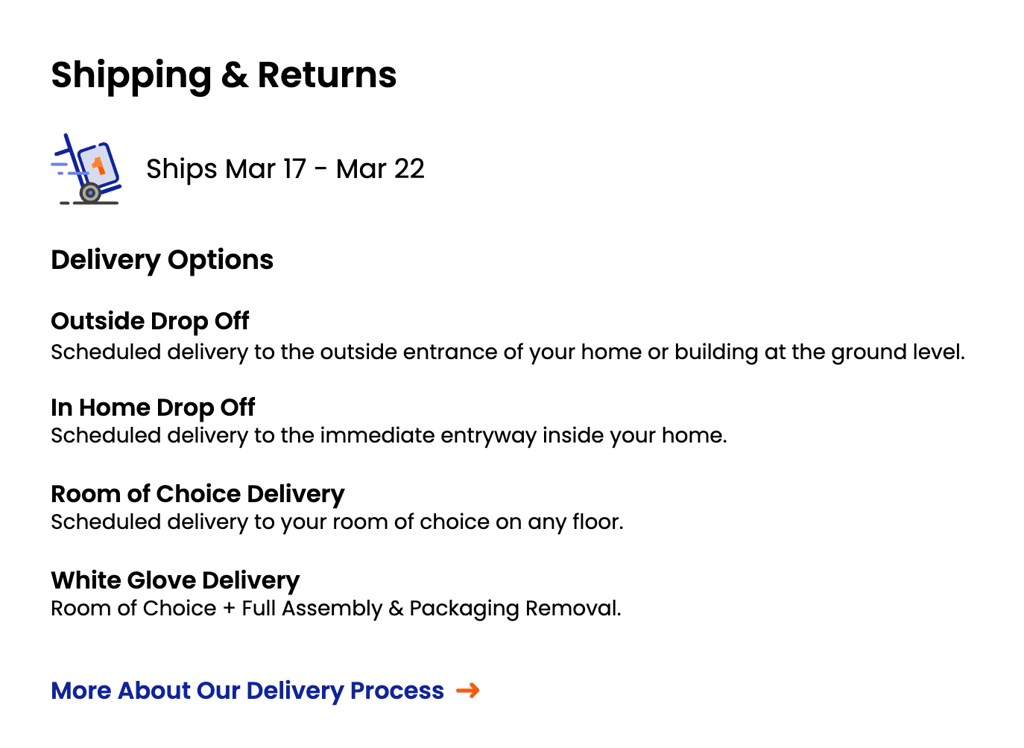
Task: Select the Room of Choice Delivery title
Action: tap(197, 494)
